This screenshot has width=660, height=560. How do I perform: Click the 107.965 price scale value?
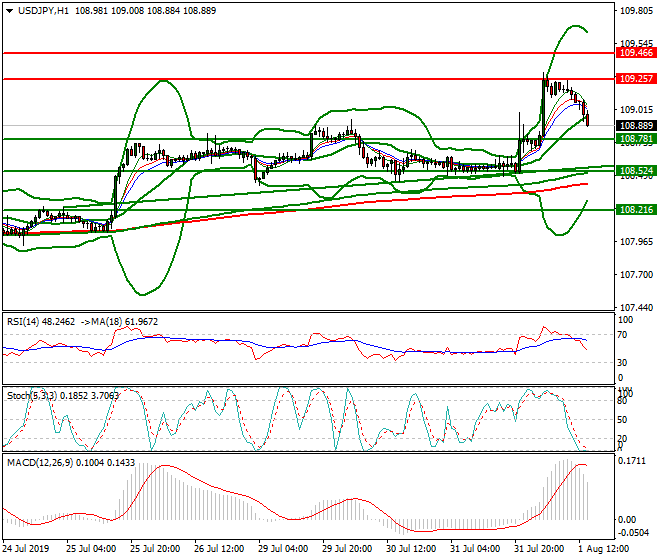(636, 242)
